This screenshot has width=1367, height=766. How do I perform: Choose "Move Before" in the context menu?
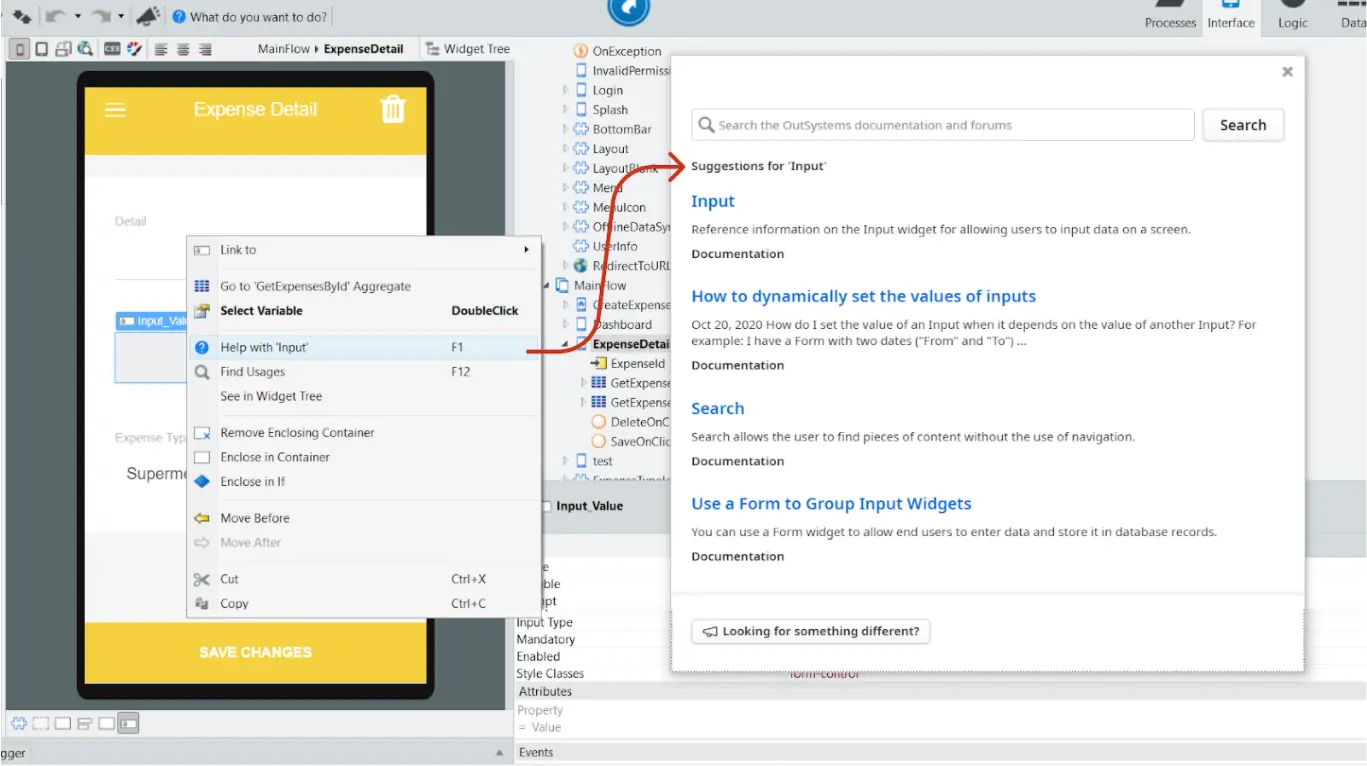(364, 518)
